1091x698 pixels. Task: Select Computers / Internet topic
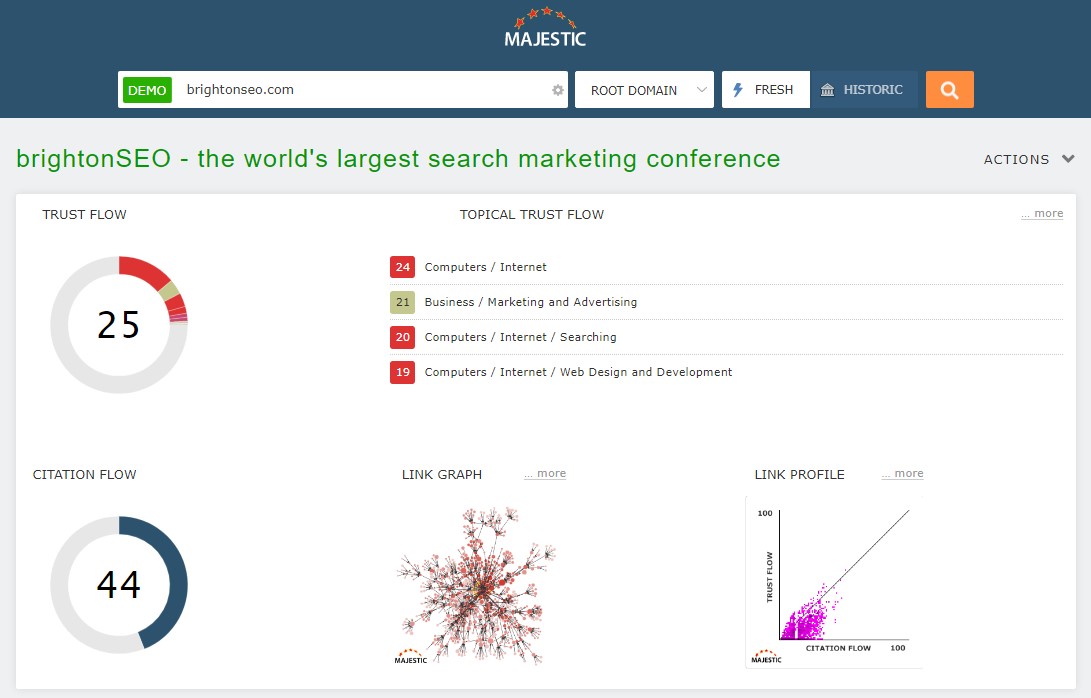click(x=486, y=267)
